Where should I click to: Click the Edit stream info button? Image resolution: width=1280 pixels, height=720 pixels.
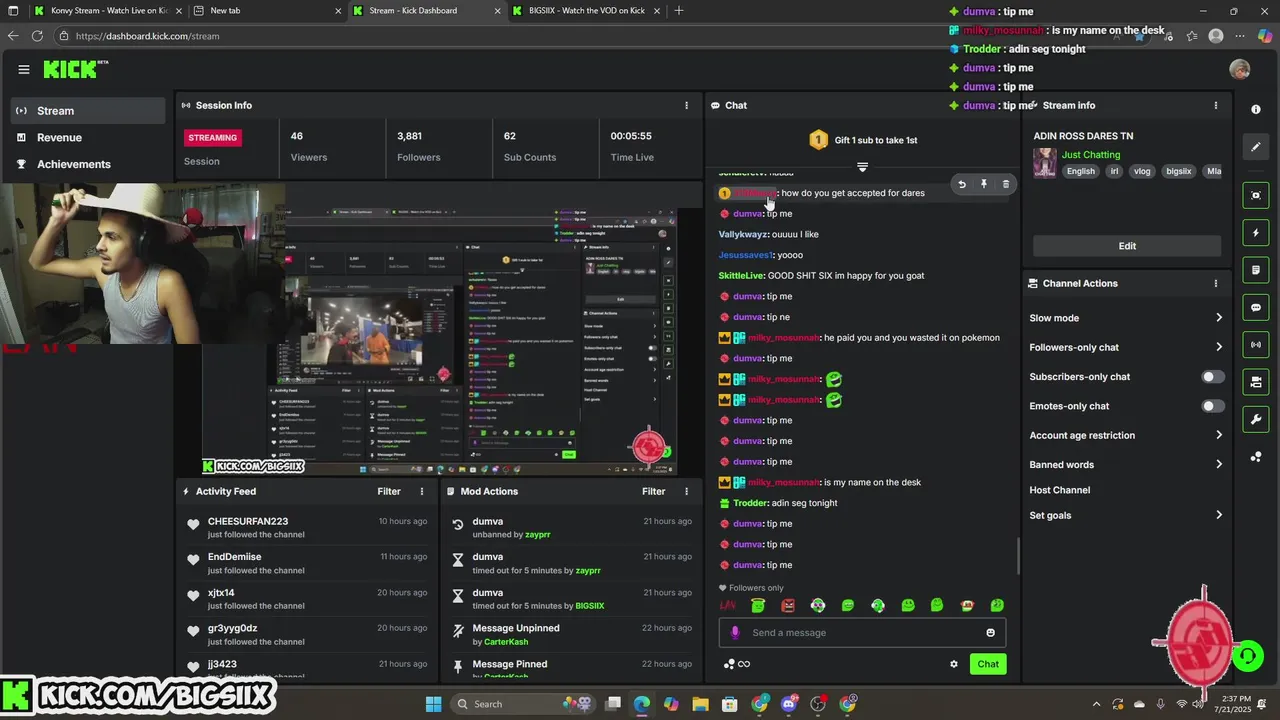pyautogui.click(x=1127, y=246)
